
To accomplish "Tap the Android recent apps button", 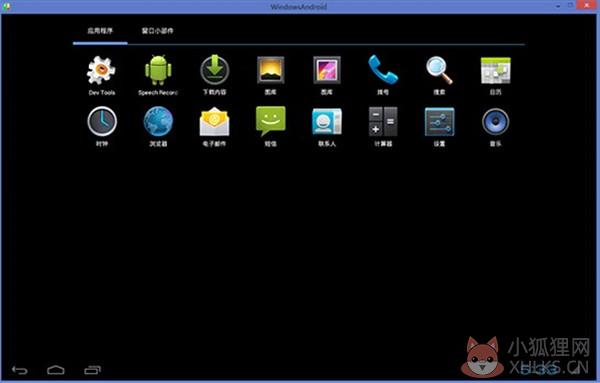I will pos(92,370).
